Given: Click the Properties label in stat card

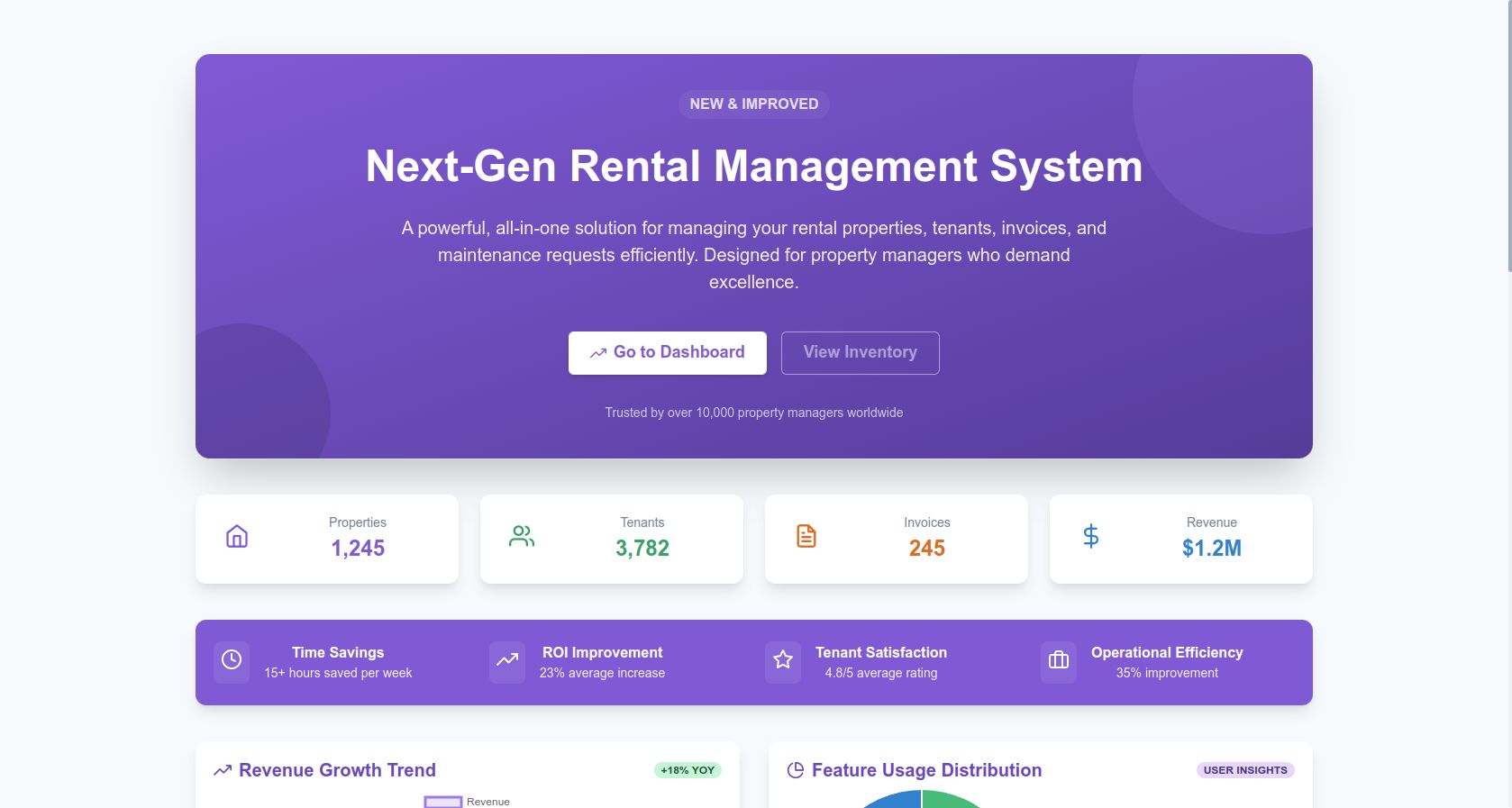Looking at the screenshot, I should coord(358,522).
